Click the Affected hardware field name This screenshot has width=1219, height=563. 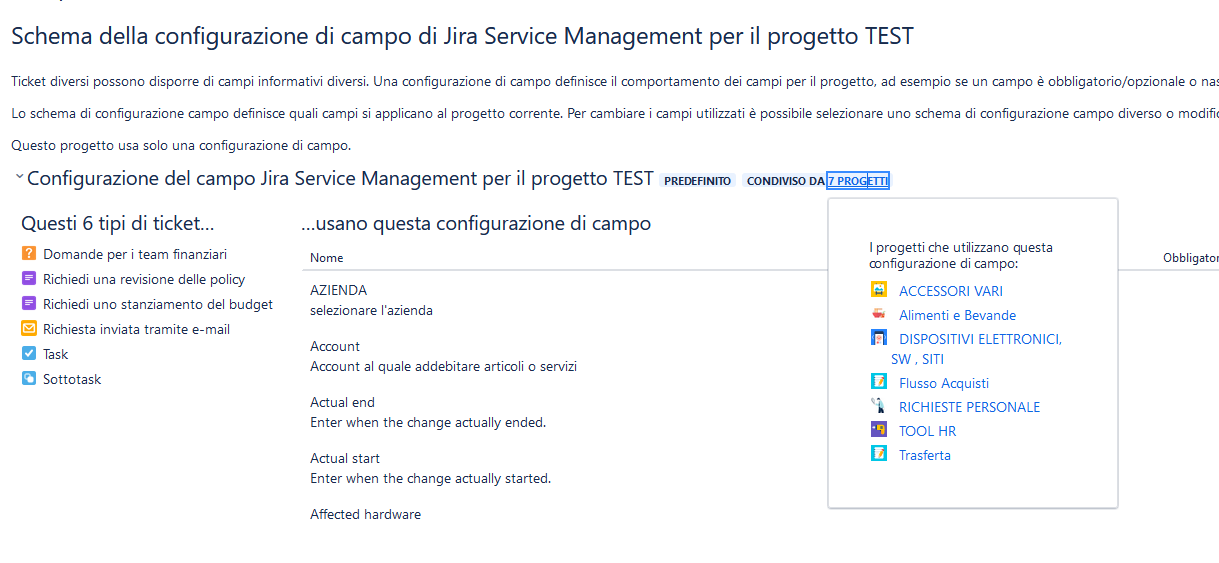tap(366, 515)
